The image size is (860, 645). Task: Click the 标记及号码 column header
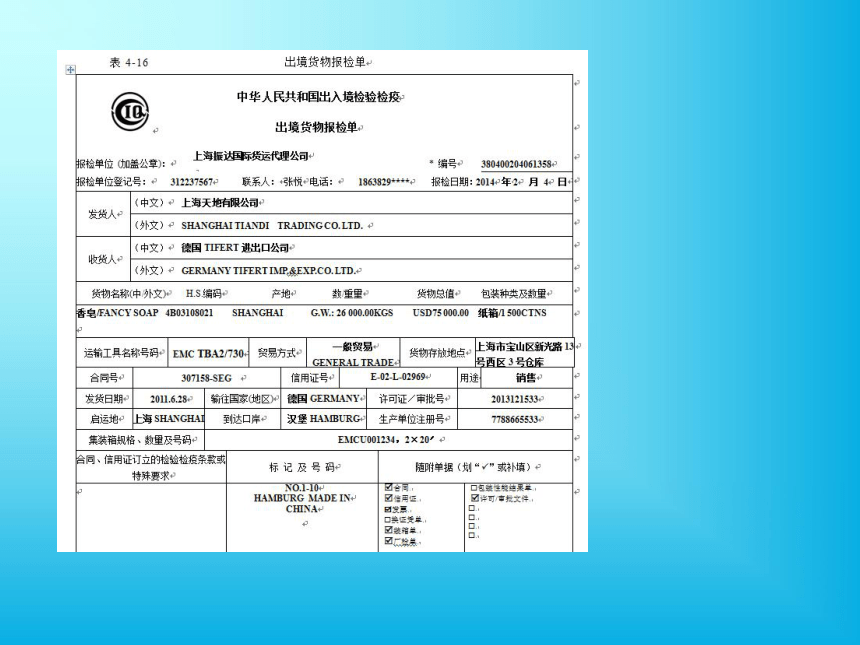click(x=302, y=467)
